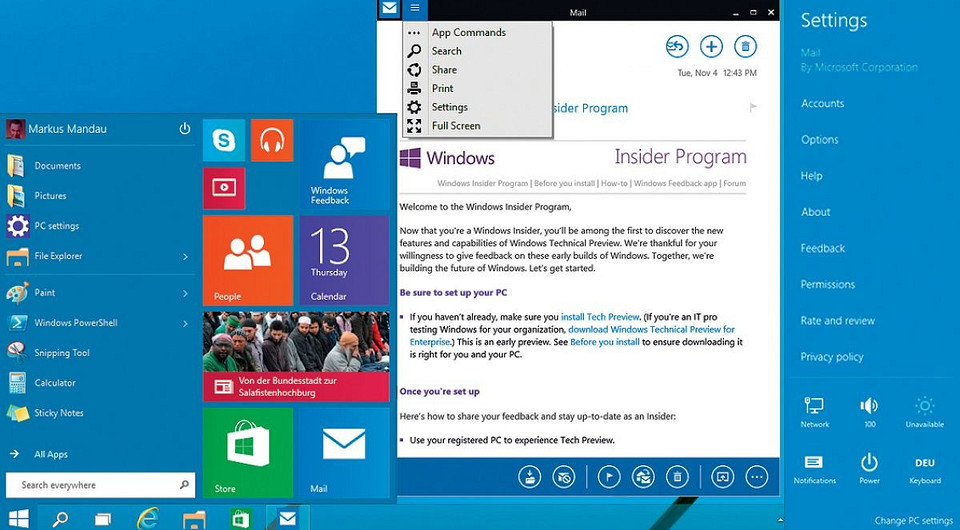Expand Paint jump list arrow

pos(185,293)
